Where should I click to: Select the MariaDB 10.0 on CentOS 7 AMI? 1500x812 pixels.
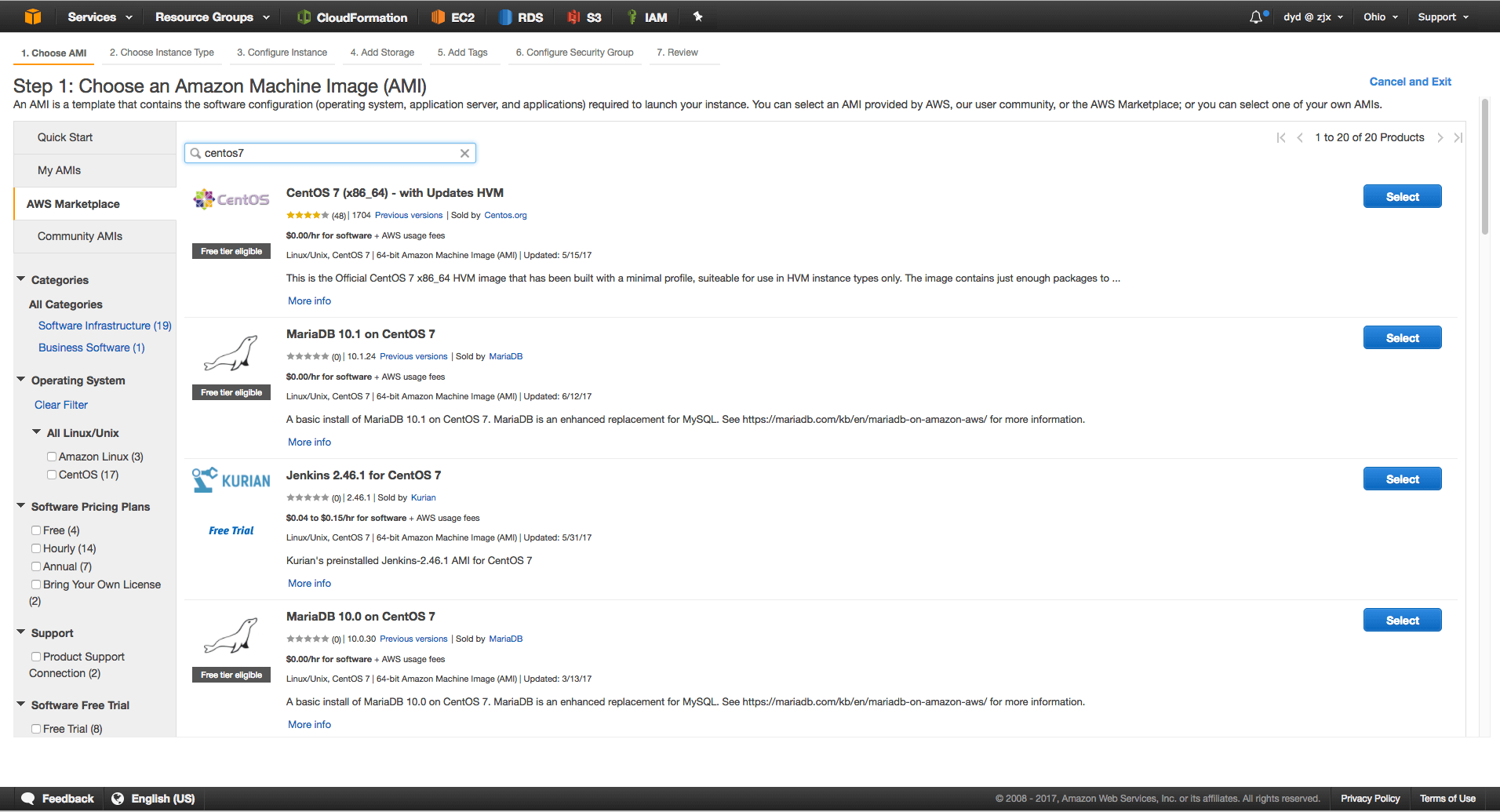[x=1402, y=620]
